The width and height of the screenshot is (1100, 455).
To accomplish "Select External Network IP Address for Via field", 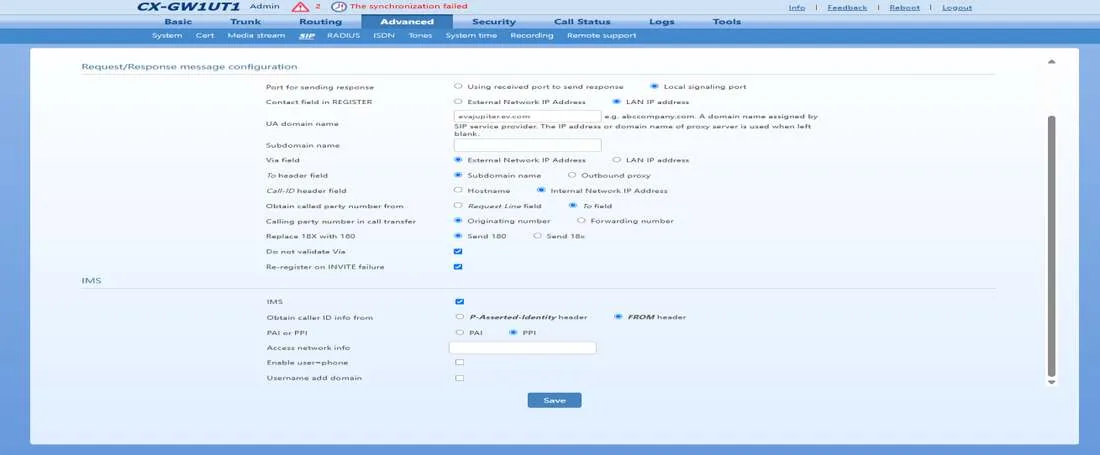I will 458,160.
